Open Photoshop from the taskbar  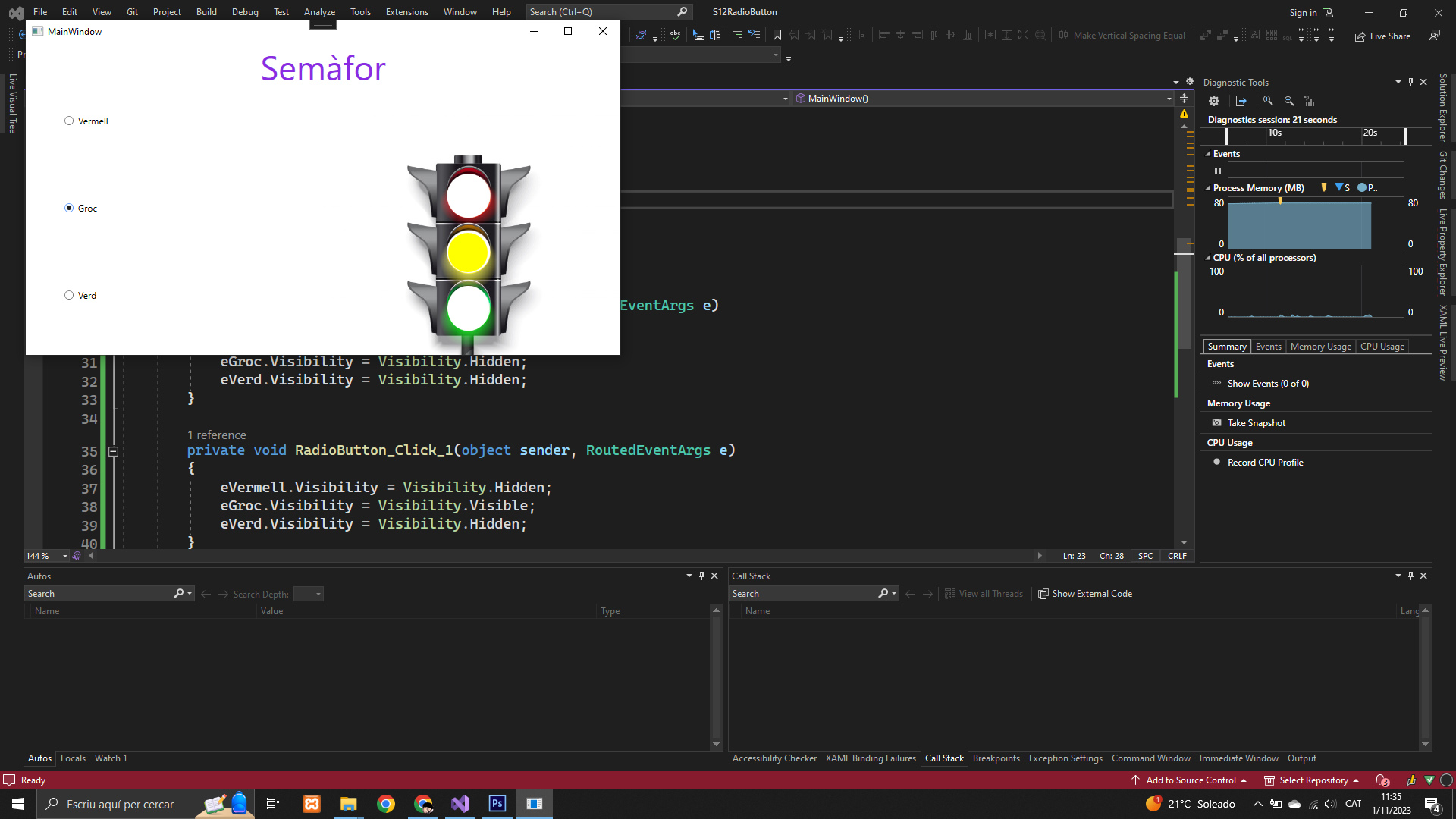click(497, 804)
